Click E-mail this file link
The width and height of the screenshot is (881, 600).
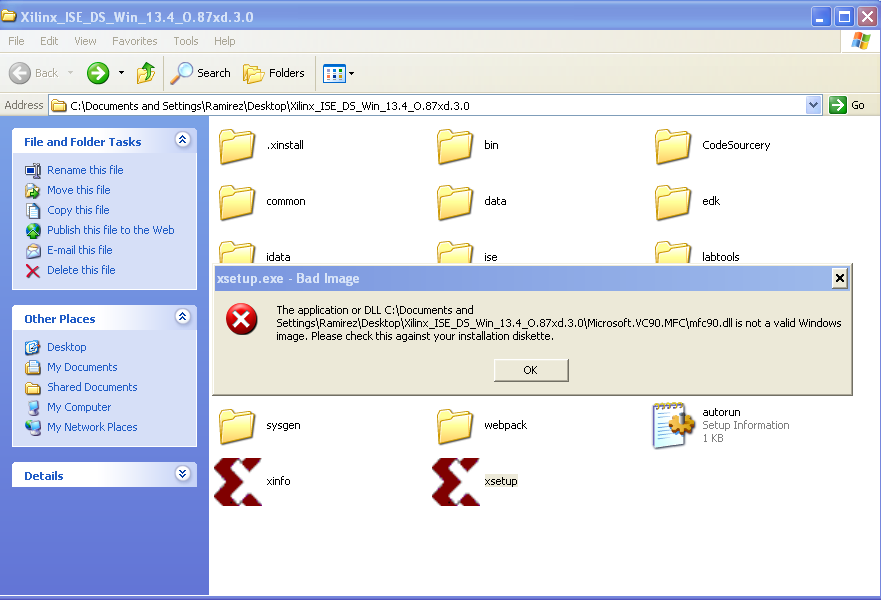(80, 250)
